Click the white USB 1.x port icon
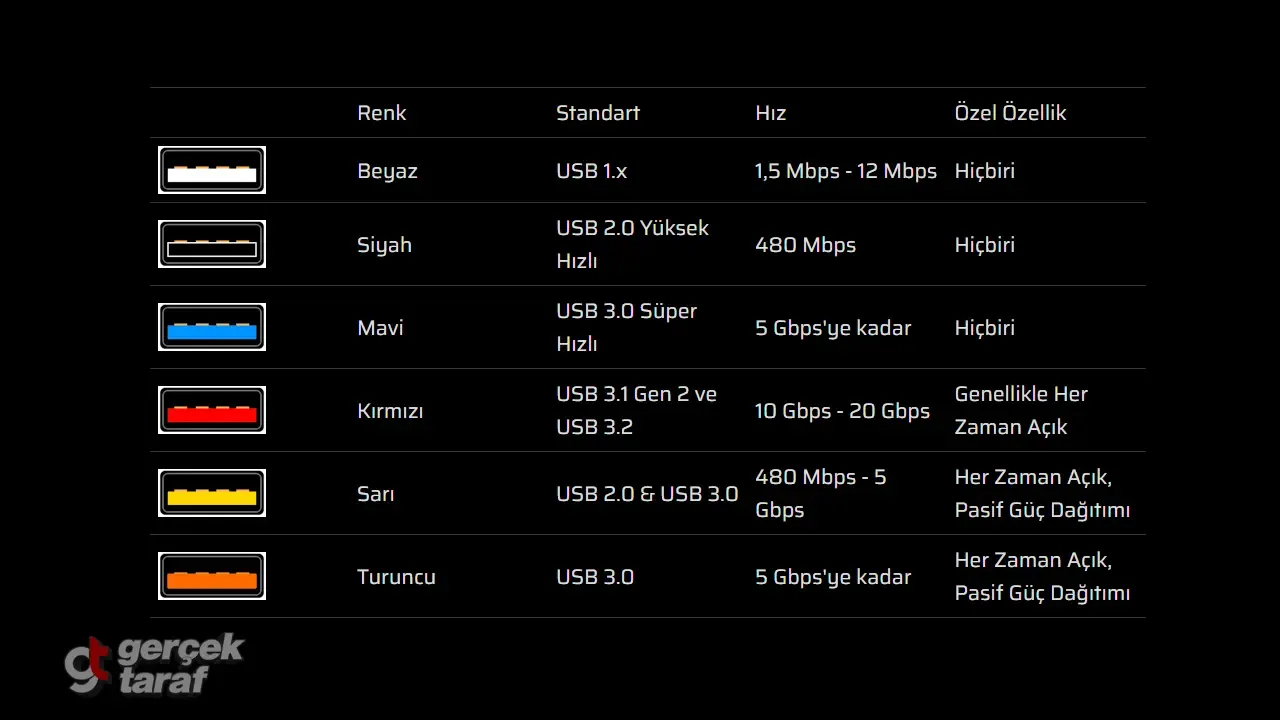1280x720 pixels. (212, 170)
